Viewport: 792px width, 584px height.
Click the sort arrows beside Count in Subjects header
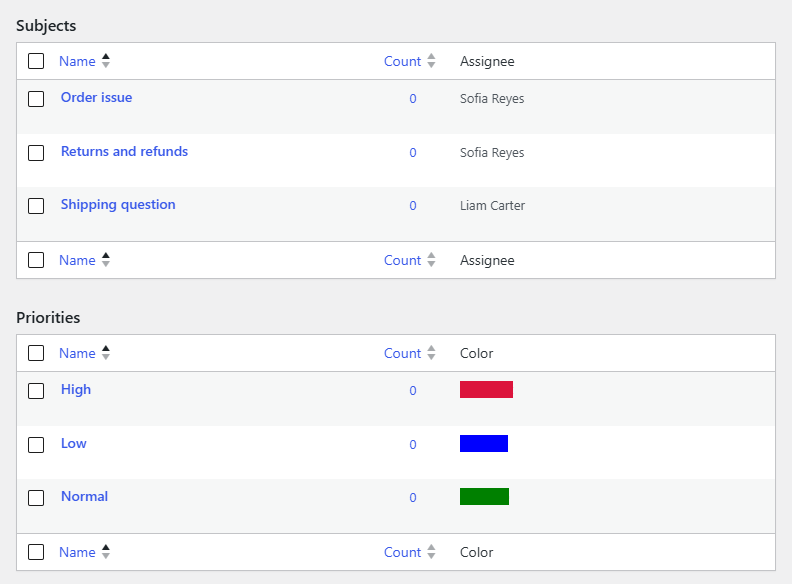[x=431, y=61]
